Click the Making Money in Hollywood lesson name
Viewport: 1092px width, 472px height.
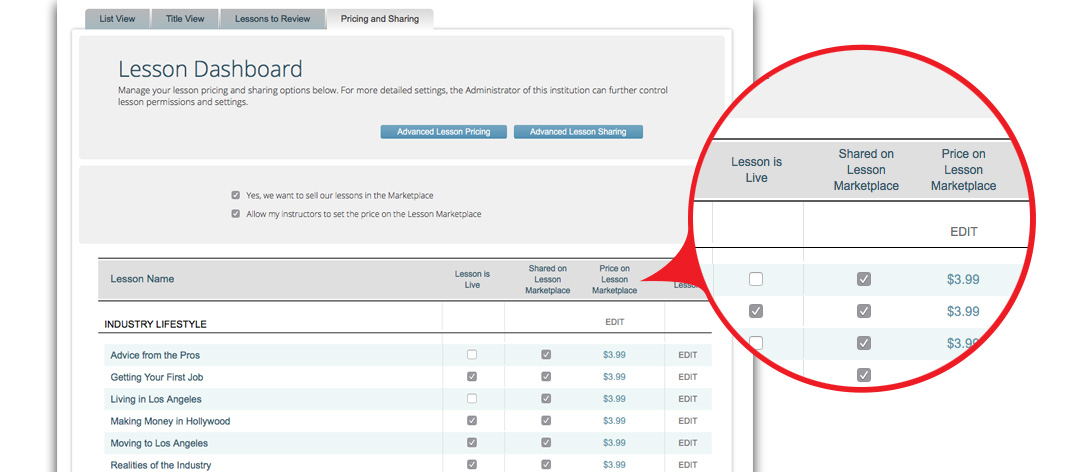(x=170, y=421)
